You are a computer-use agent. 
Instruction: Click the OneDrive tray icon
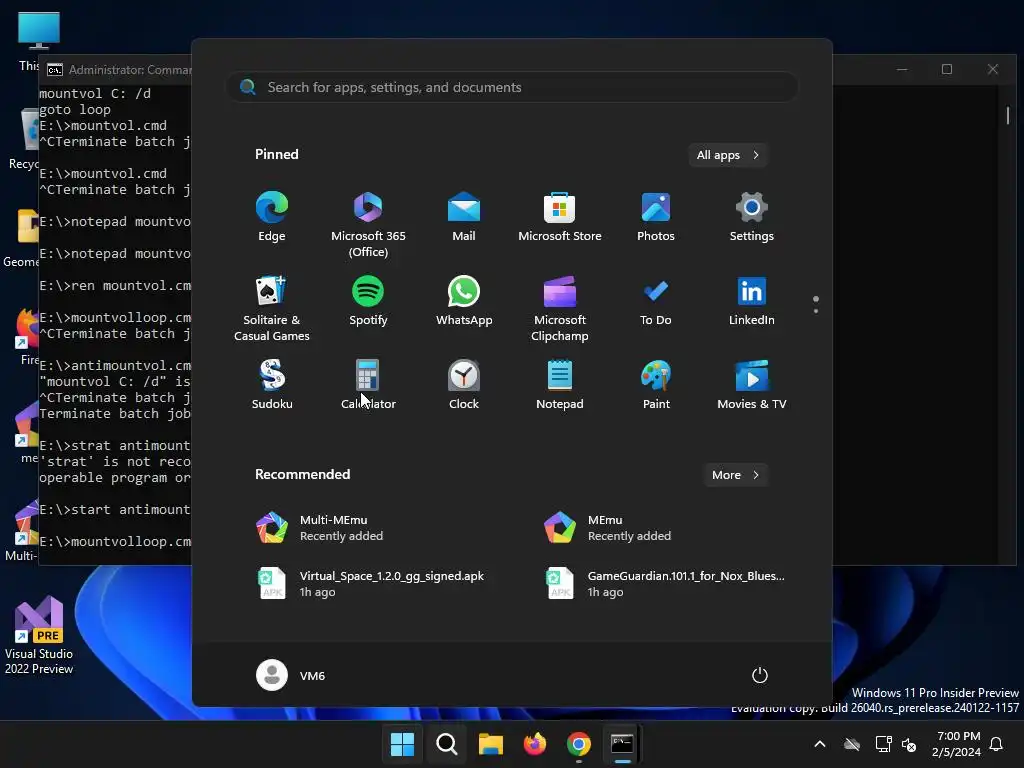tap(852, 744)
